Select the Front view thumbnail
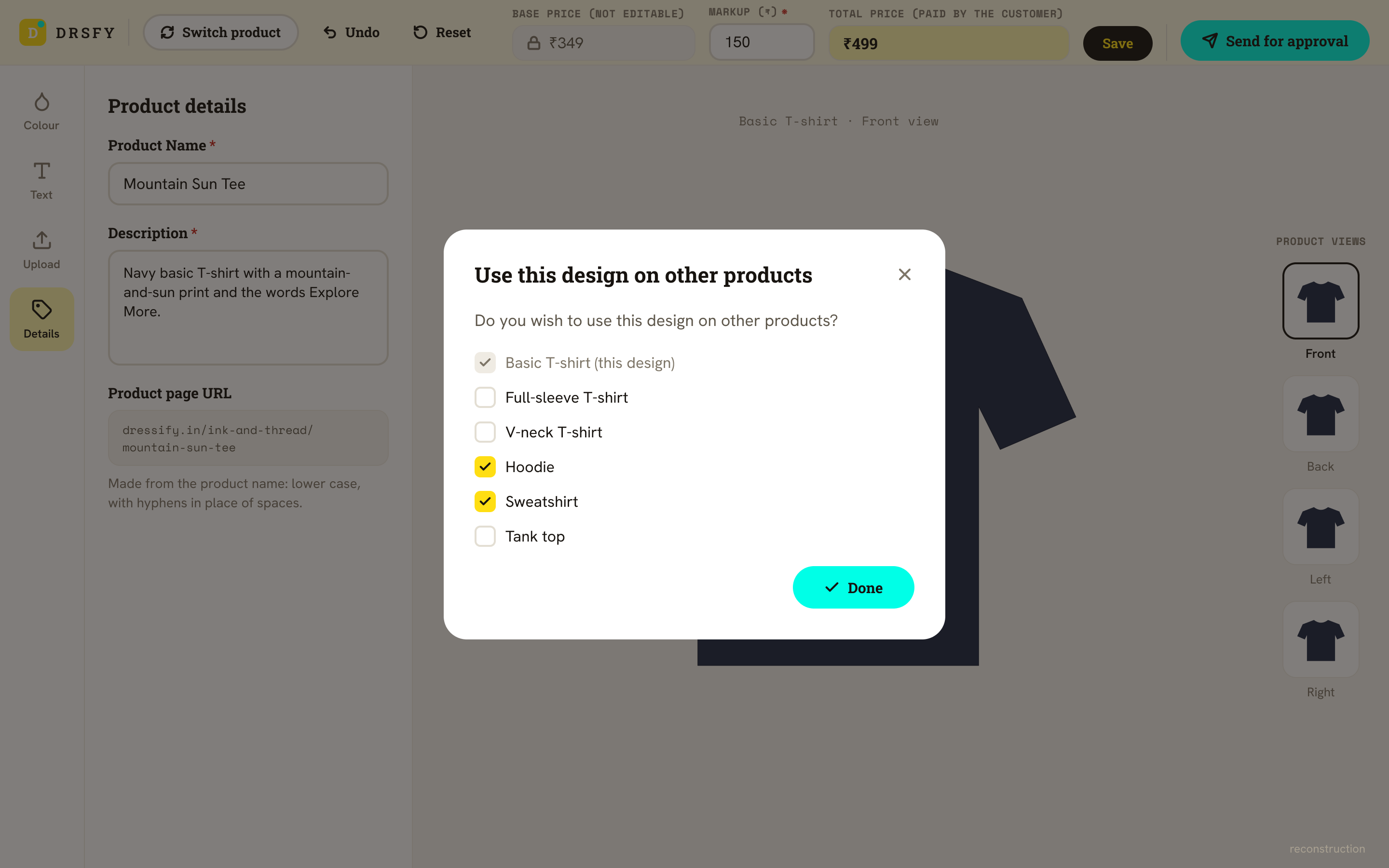This screenshot has height=868, width=1389. (1320, 301)
